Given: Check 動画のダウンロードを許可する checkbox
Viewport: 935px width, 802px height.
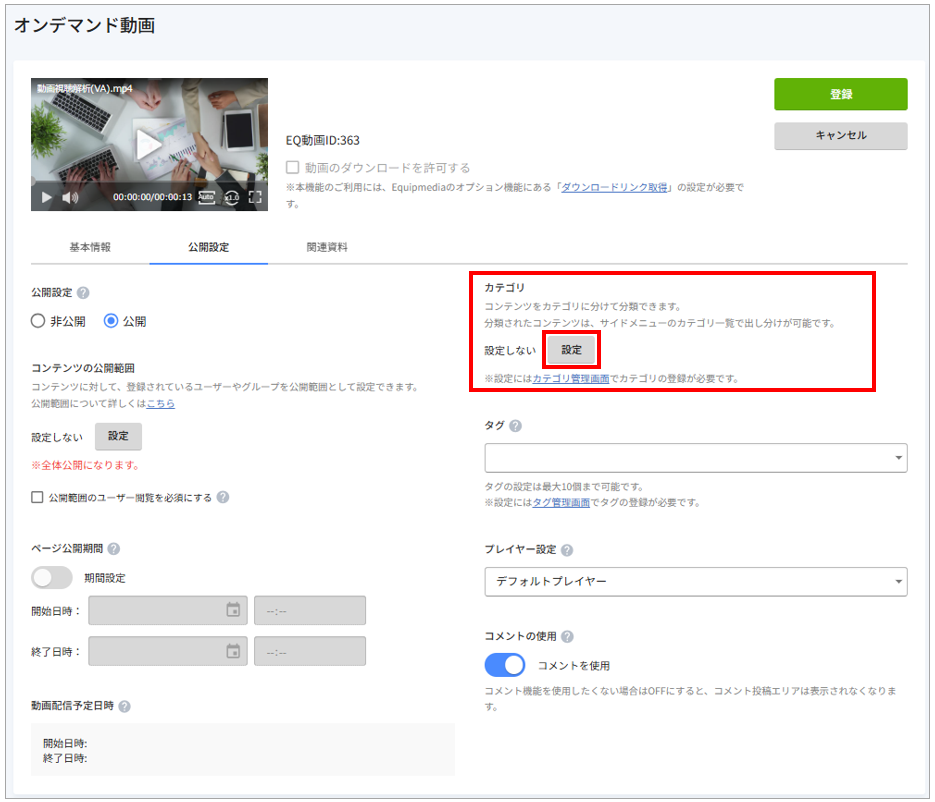Looking at the screenshot, I should point(292,168).
